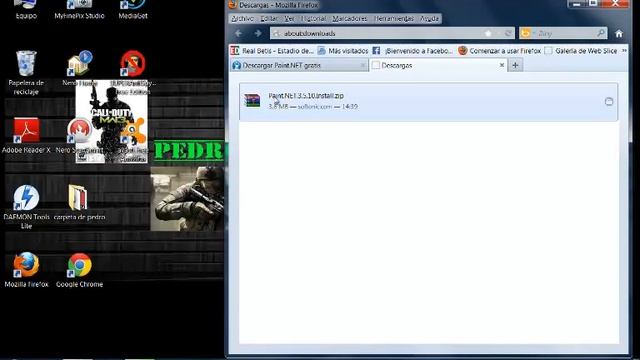Open a new tab with plus button
This screenshot has width=640, height=360.
coord(515,65)
